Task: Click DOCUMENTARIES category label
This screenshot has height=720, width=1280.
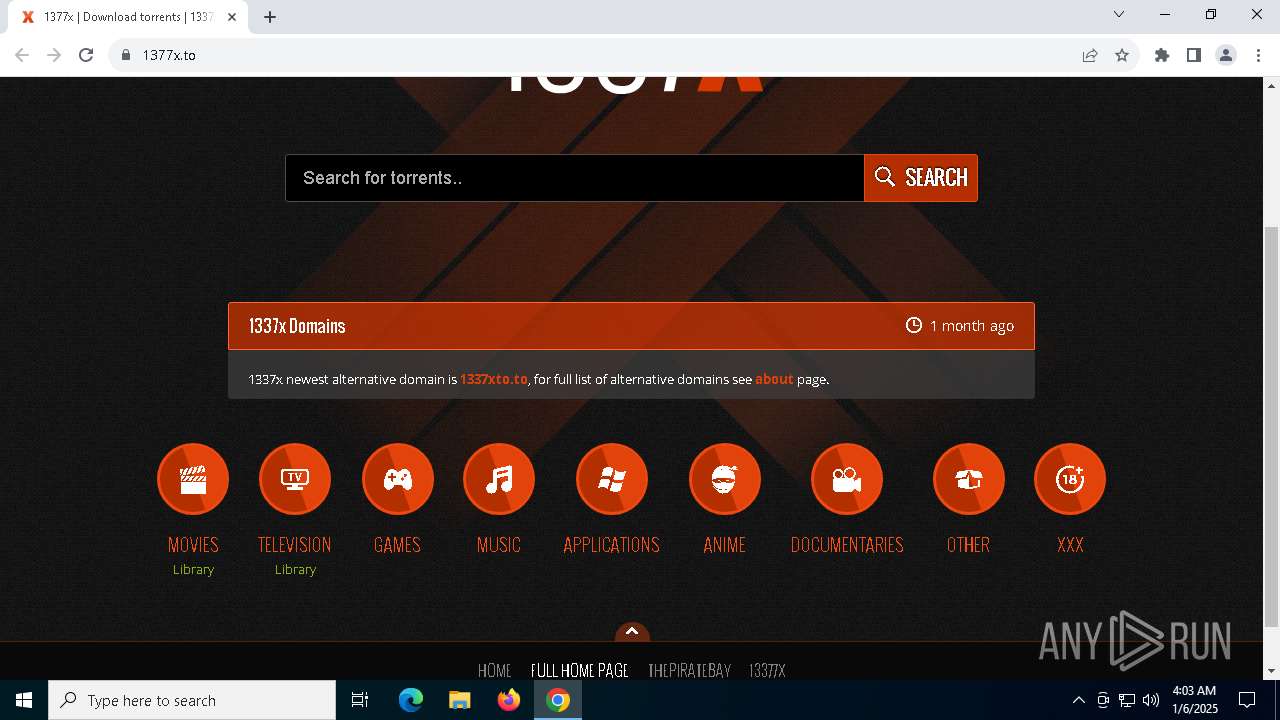Action: pyautogui.click(x=847, y=545)
